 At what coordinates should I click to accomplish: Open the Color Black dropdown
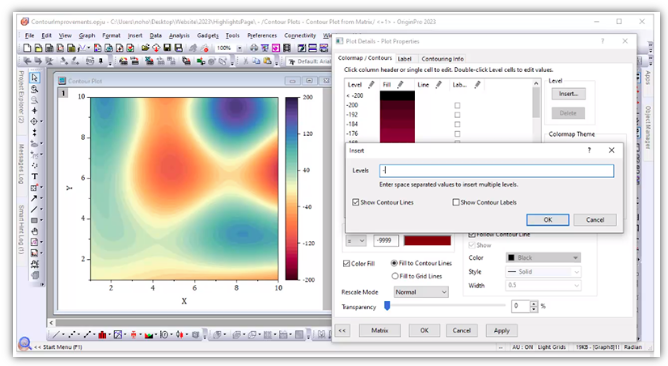point(543,258)
